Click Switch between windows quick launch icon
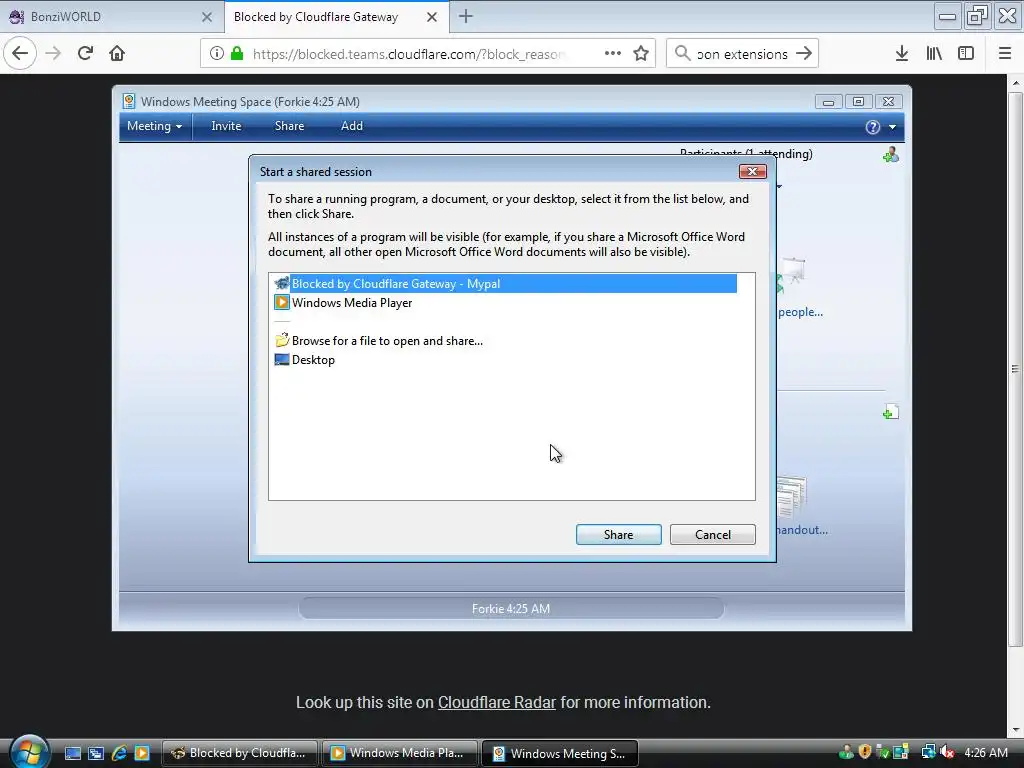 pyautogui.click(x=96, y=753)
